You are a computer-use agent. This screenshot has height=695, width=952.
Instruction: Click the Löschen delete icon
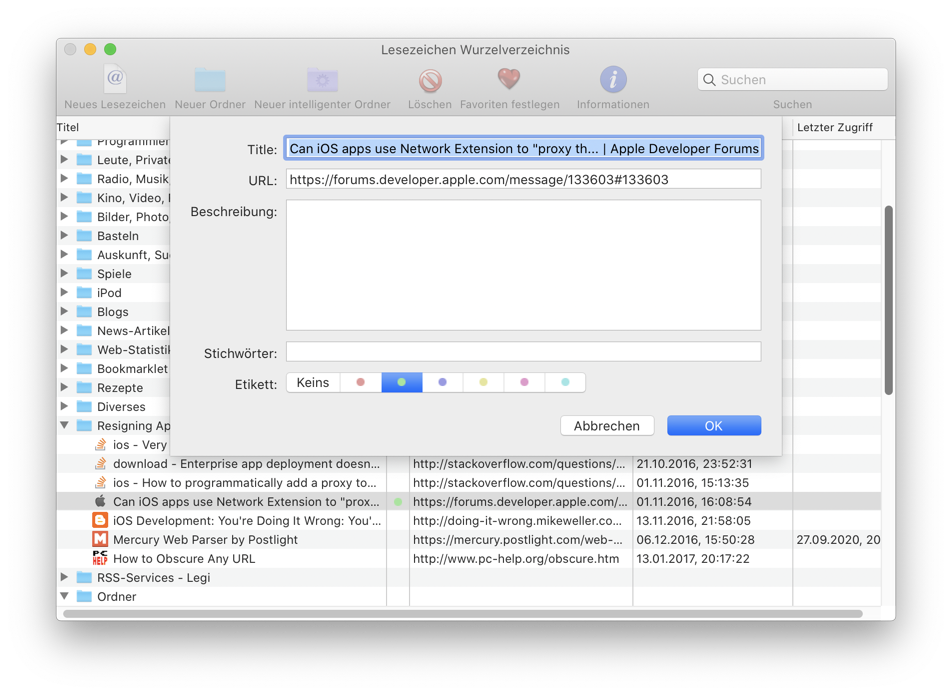430,80
